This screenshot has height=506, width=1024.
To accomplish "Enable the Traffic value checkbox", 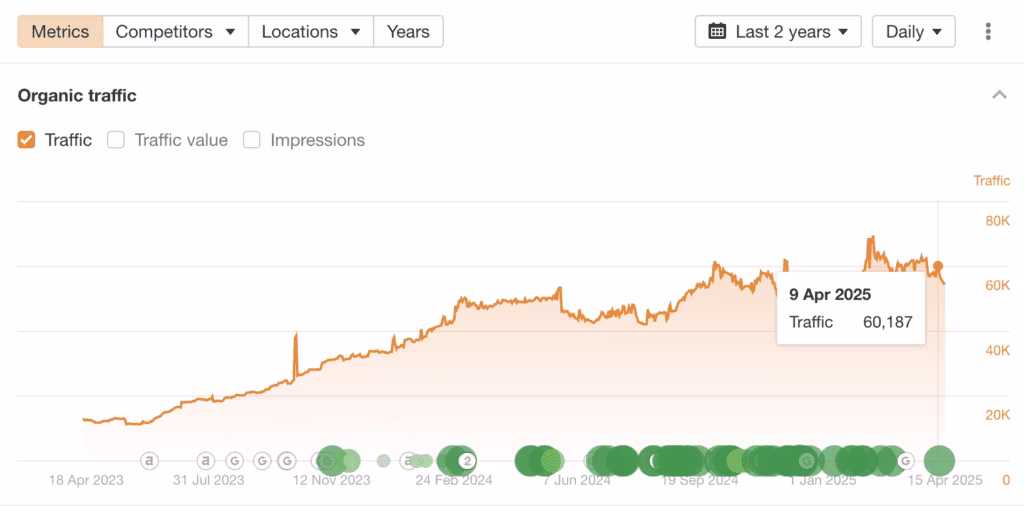I will tap(116, 140).
